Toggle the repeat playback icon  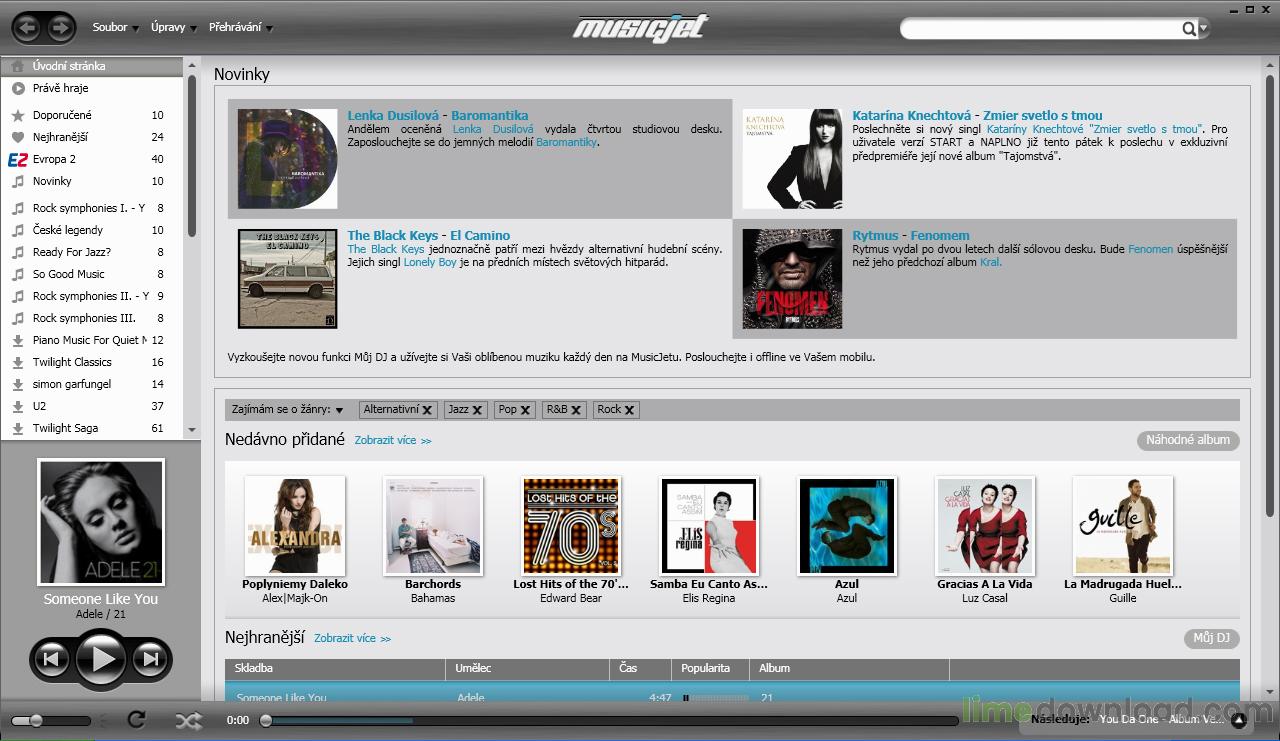point(137,720)
